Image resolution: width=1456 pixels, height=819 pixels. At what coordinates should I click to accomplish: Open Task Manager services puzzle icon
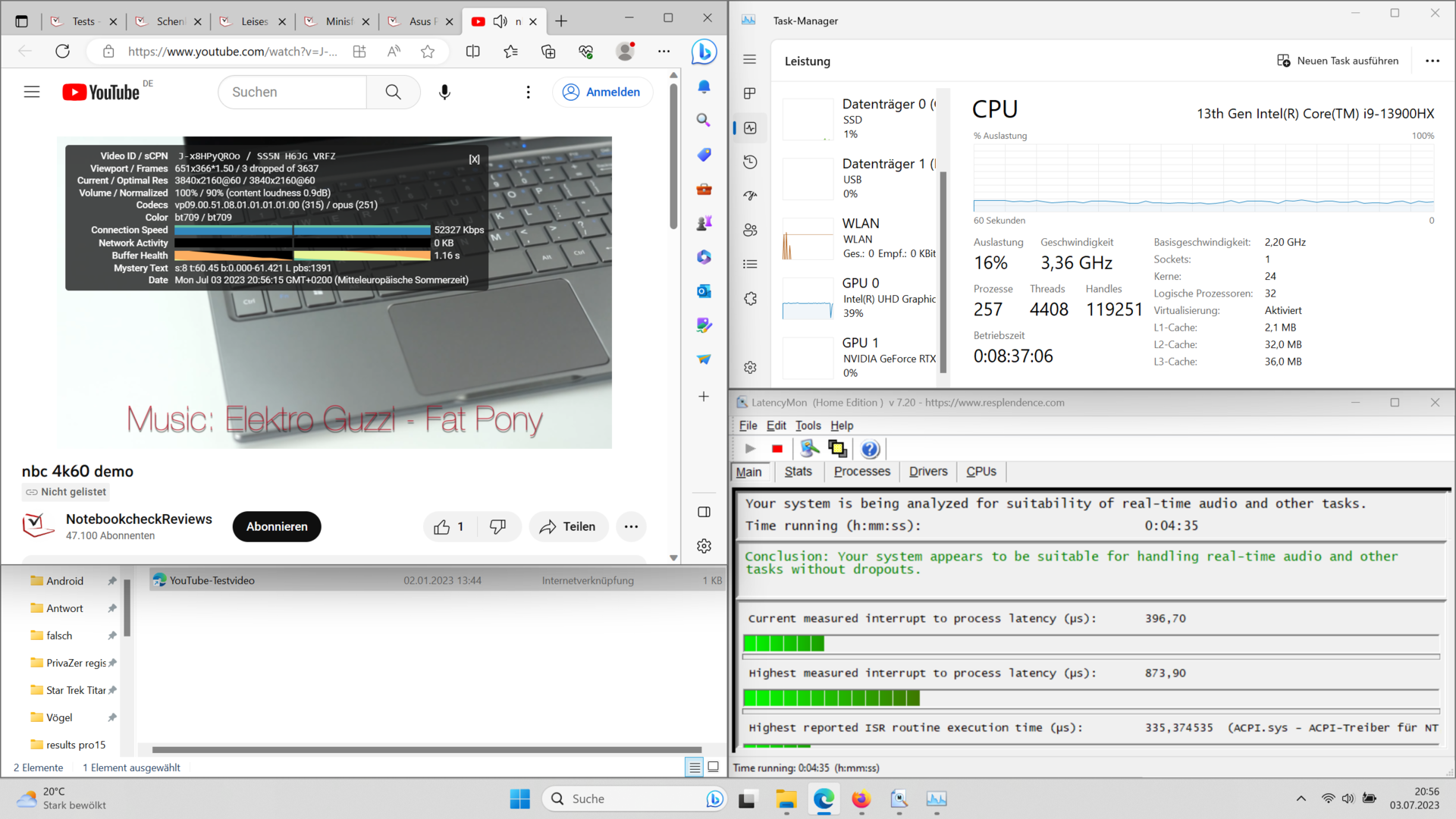click(x=750, y=299)
